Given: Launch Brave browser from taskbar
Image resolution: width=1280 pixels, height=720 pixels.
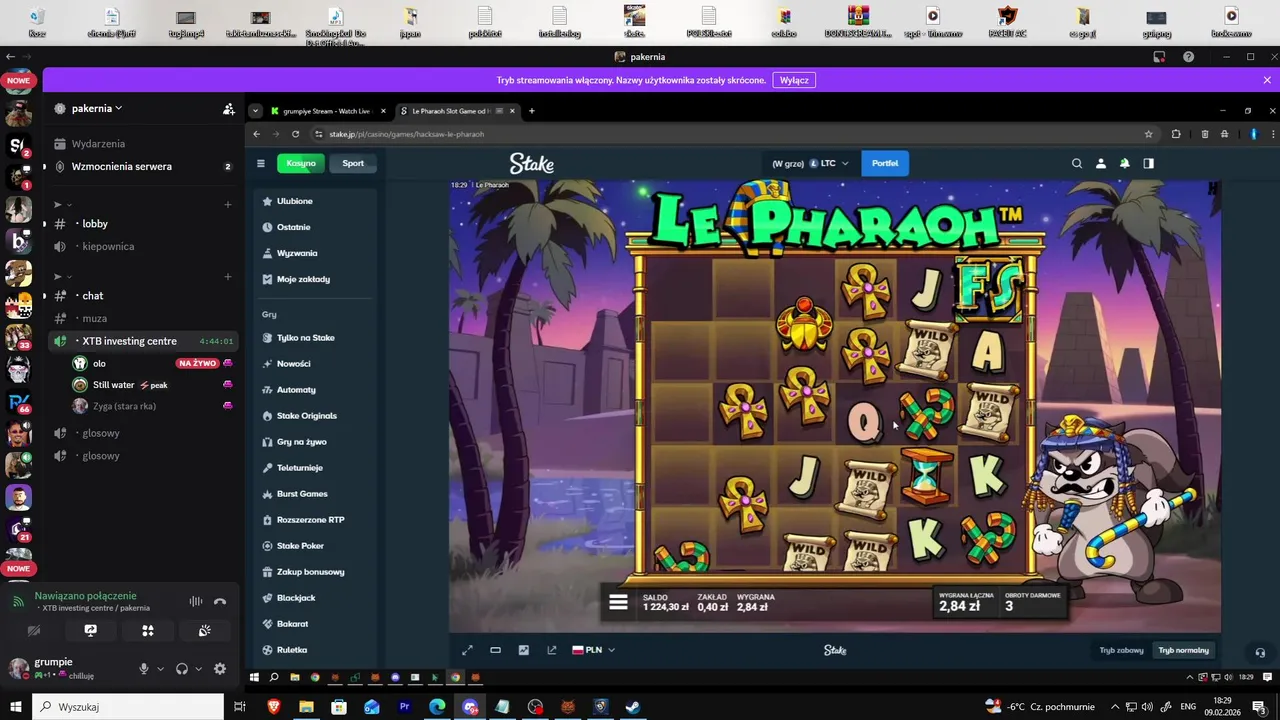Looking at the screenshot, I should click(273, 707).
